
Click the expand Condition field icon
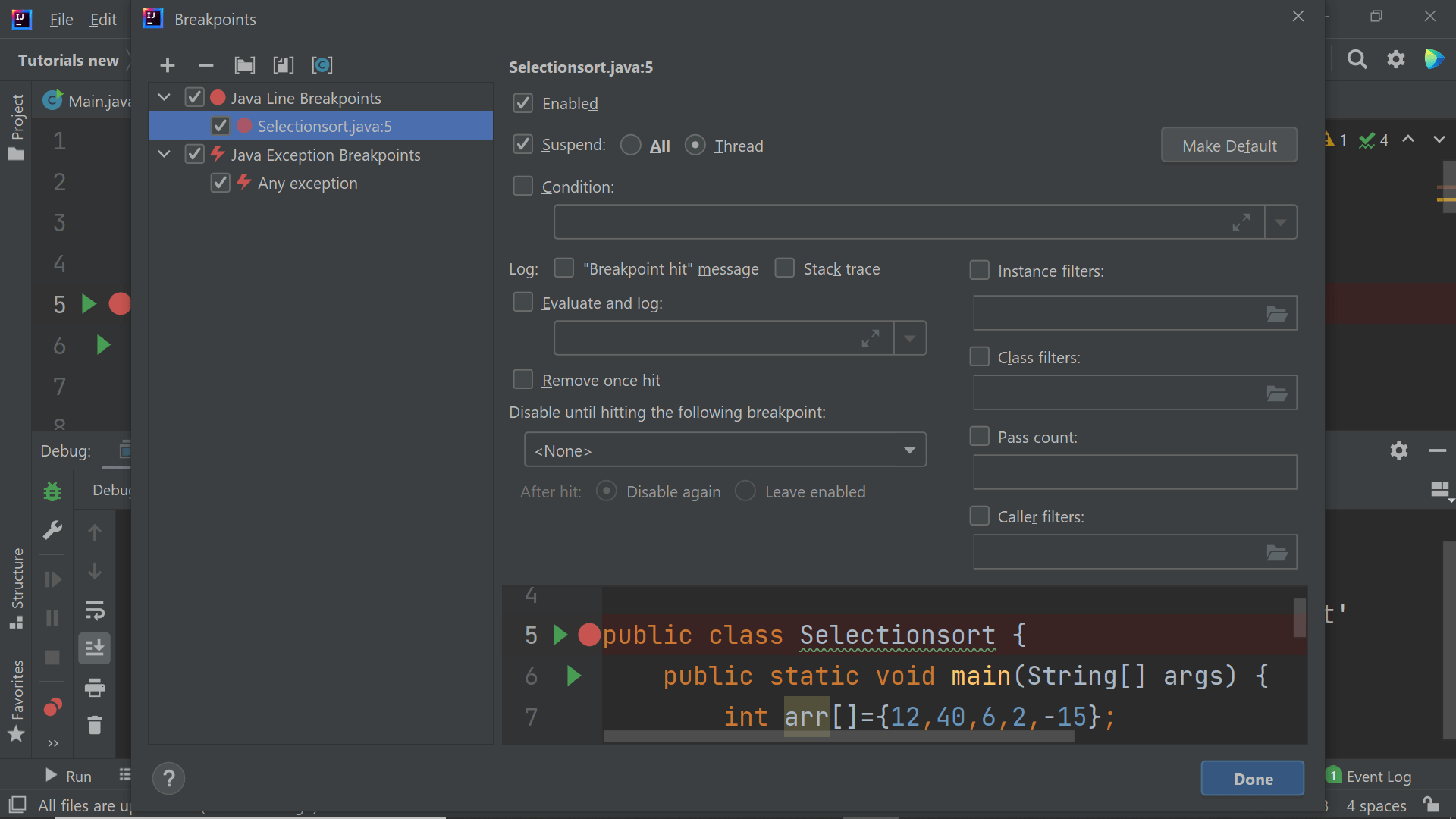pos(1241,222)
